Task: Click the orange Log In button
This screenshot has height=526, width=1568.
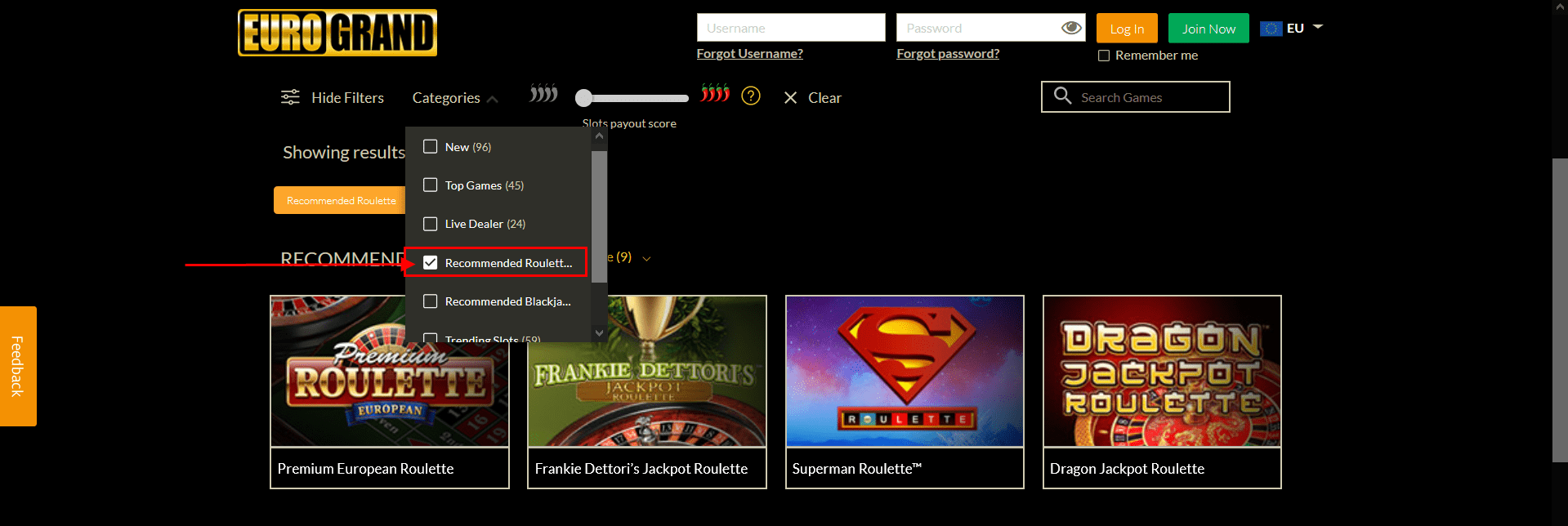Action: (x=1127, y=28)
